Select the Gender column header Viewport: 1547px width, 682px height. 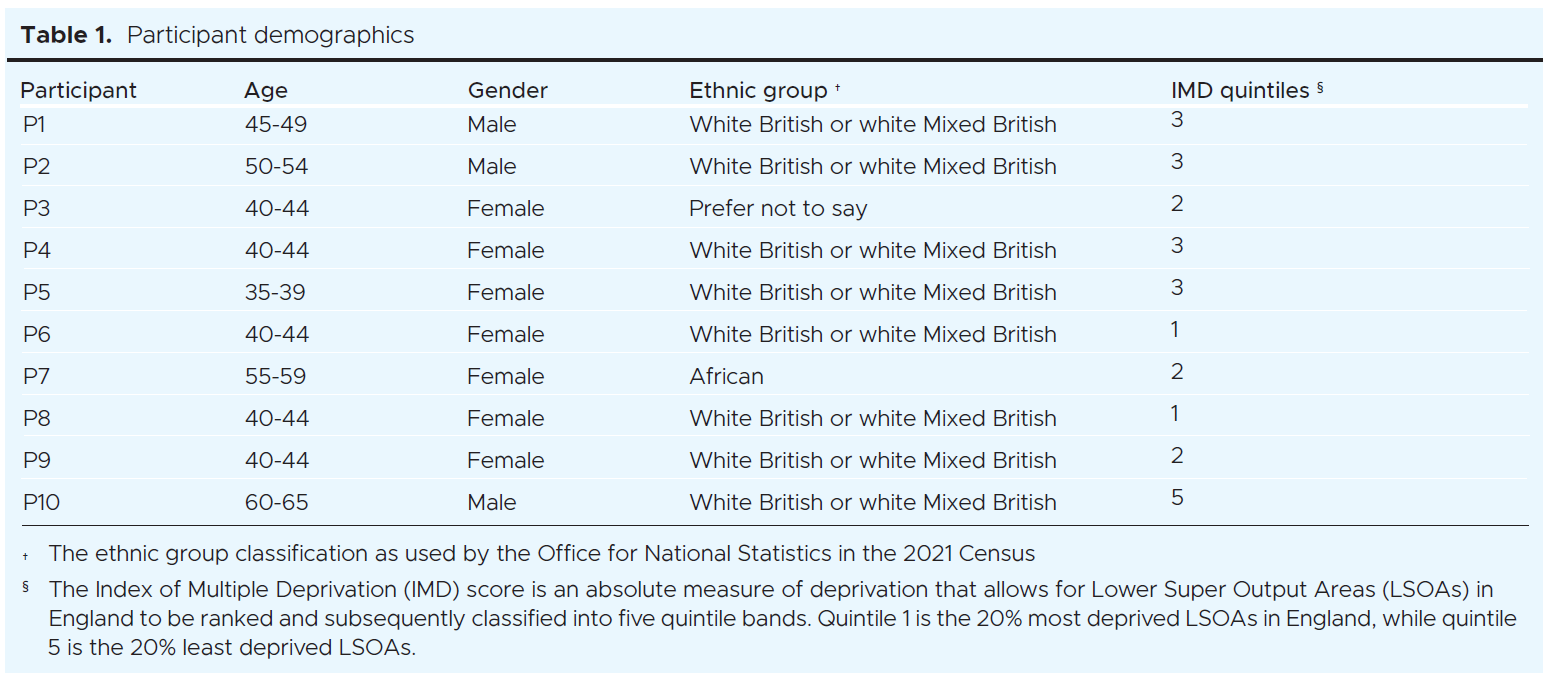(x=507, y=90)
